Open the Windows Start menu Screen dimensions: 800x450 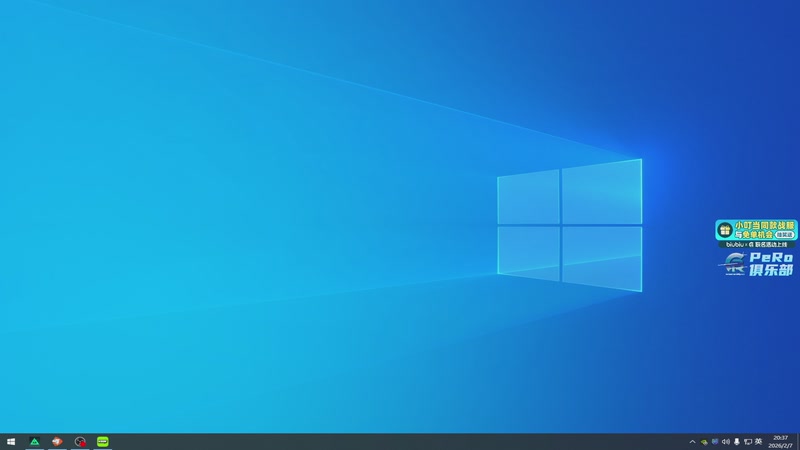11,441
